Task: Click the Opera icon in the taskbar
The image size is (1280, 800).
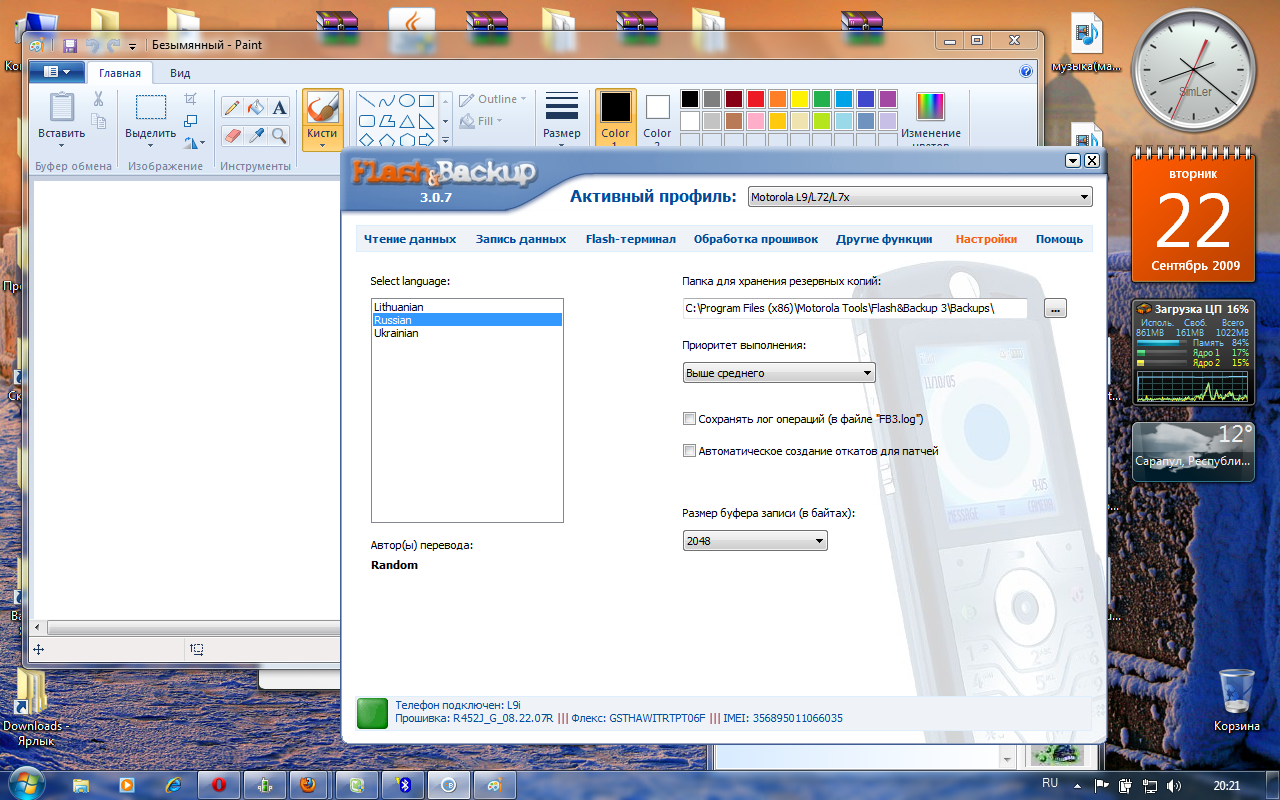Action: [217, 784]
